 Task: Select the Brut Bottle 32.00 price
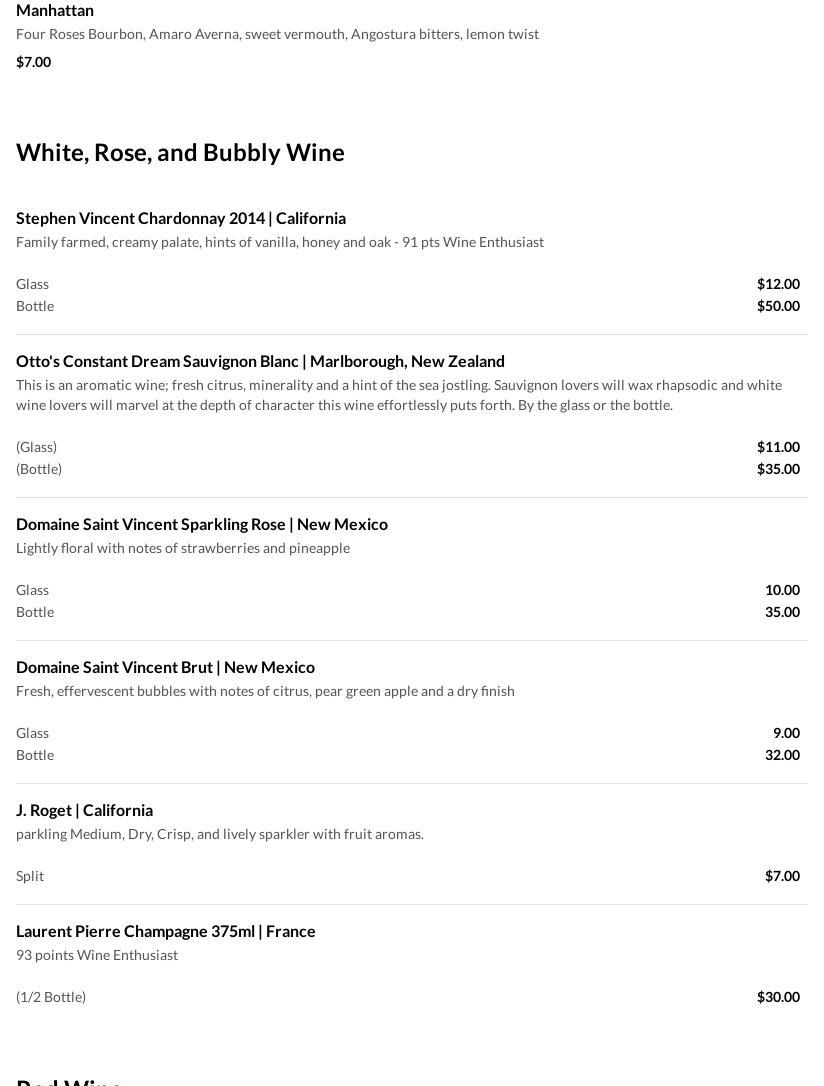(782, 755)
